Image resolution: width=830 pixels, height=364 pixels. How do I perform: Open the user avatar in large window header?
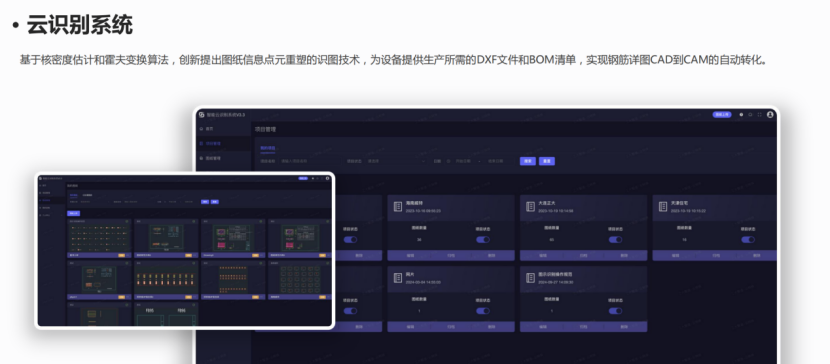point(770,114)
